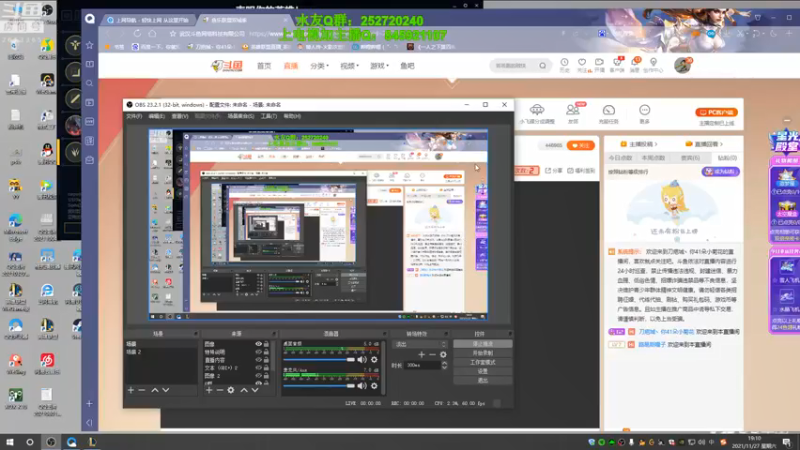Click transition duration 300ms stepper arrows
This screenshot has width=800, height=450.
click(444, 365)
